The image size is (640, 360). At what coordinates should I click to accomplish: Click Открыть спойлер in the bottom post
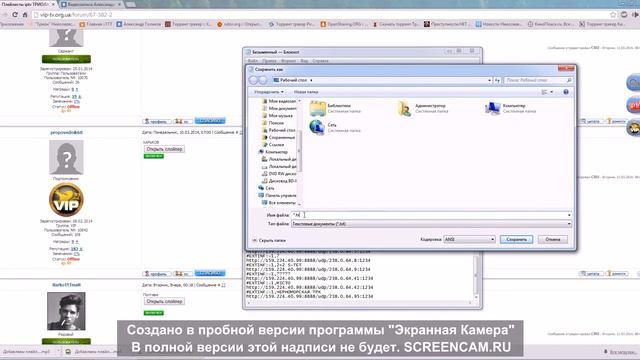(164, 302)
